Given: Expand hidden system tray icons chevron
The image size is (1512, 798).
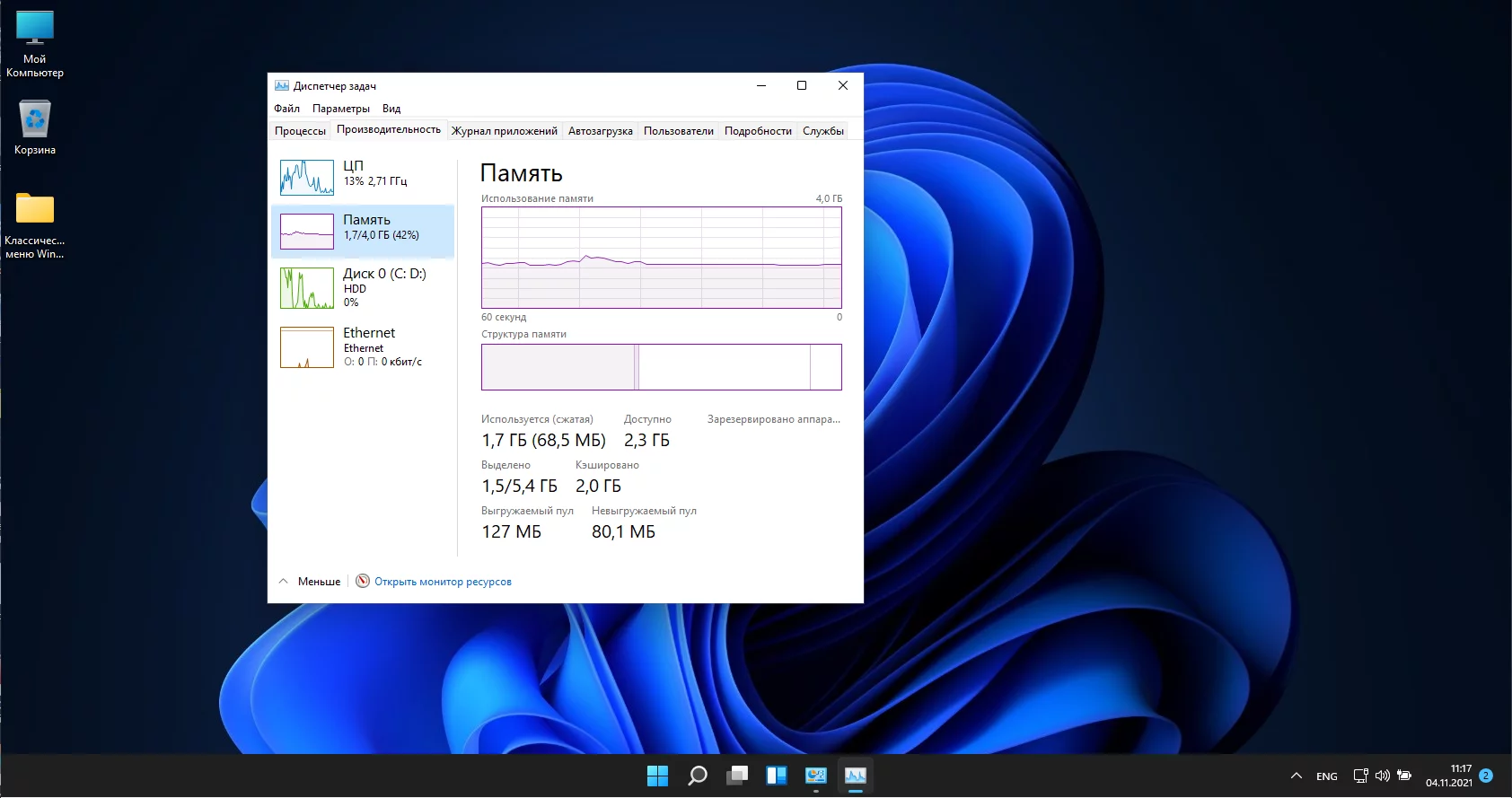Looking at the screenshot, I should point(1296,776).
